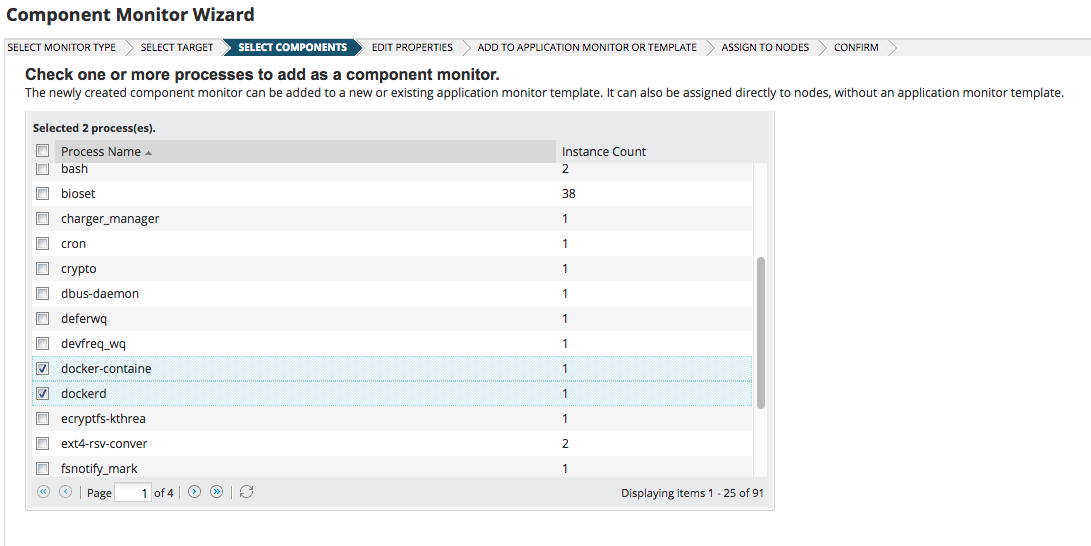Viewport: 1091px width, 546px height.
Task: Refresh the process list
Action: (x=246, y=492)
